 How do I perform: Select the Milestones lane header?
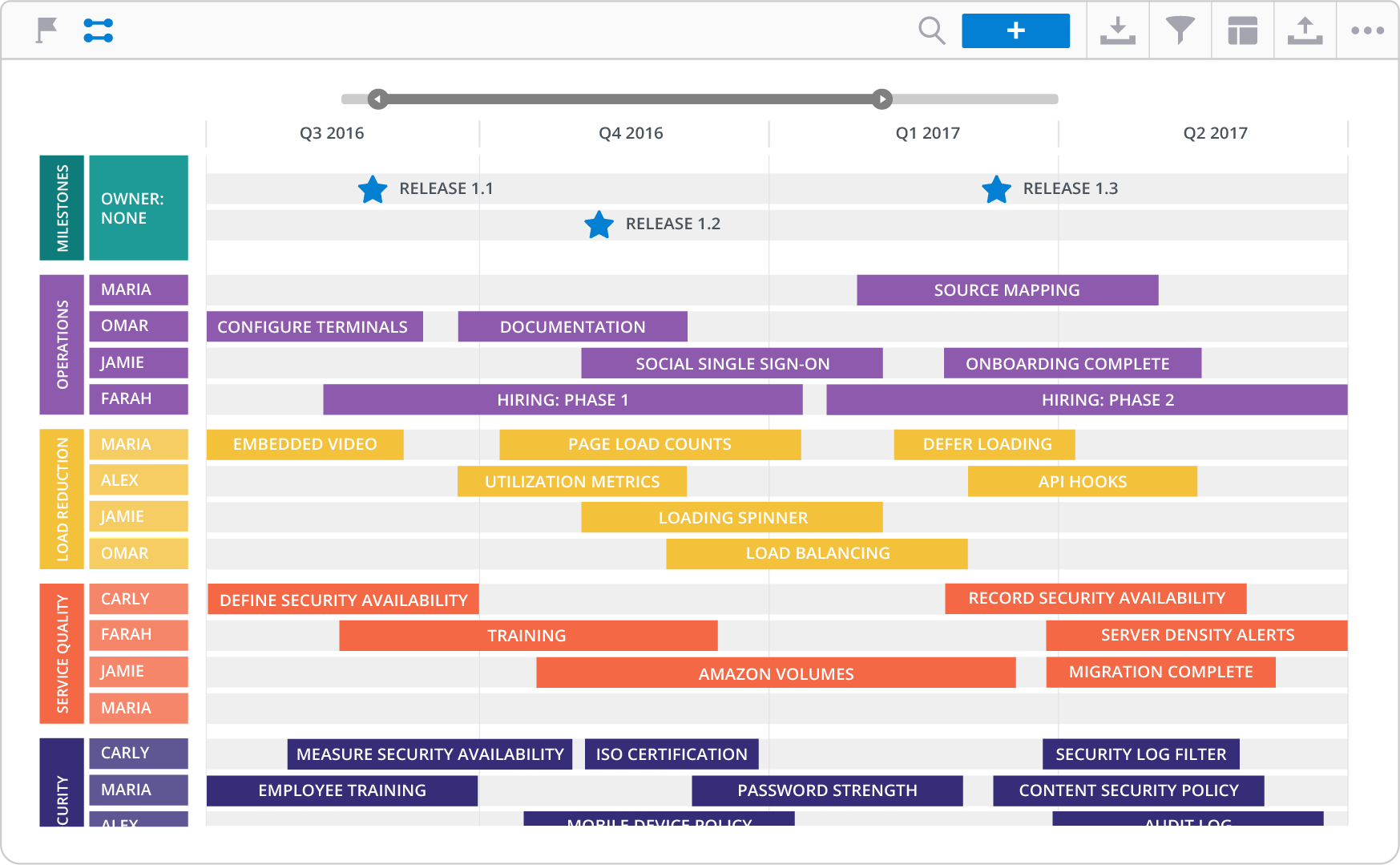[62, 208]
